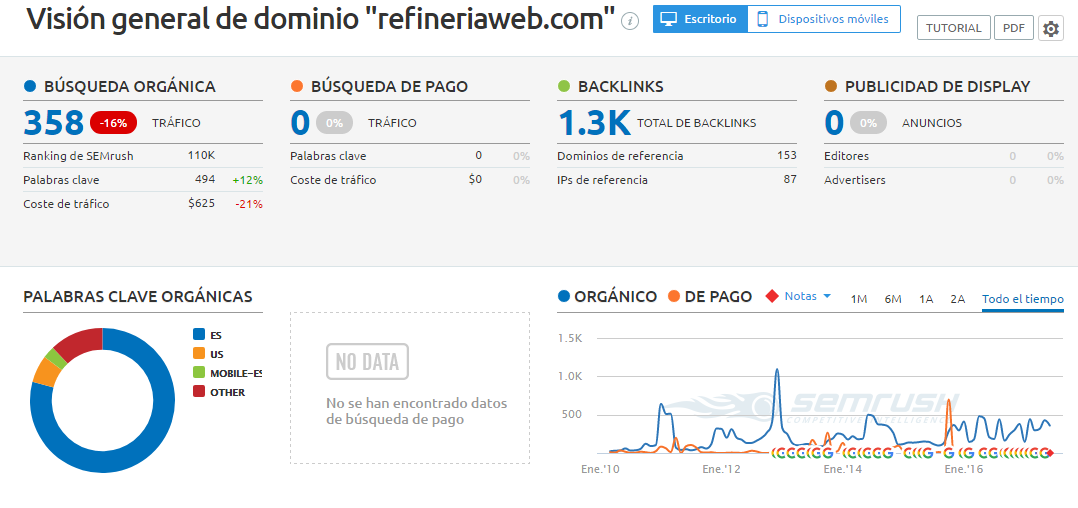Click referring domains count 153
The width and height of the screenshot is (1078, 508).
(786, 156)
